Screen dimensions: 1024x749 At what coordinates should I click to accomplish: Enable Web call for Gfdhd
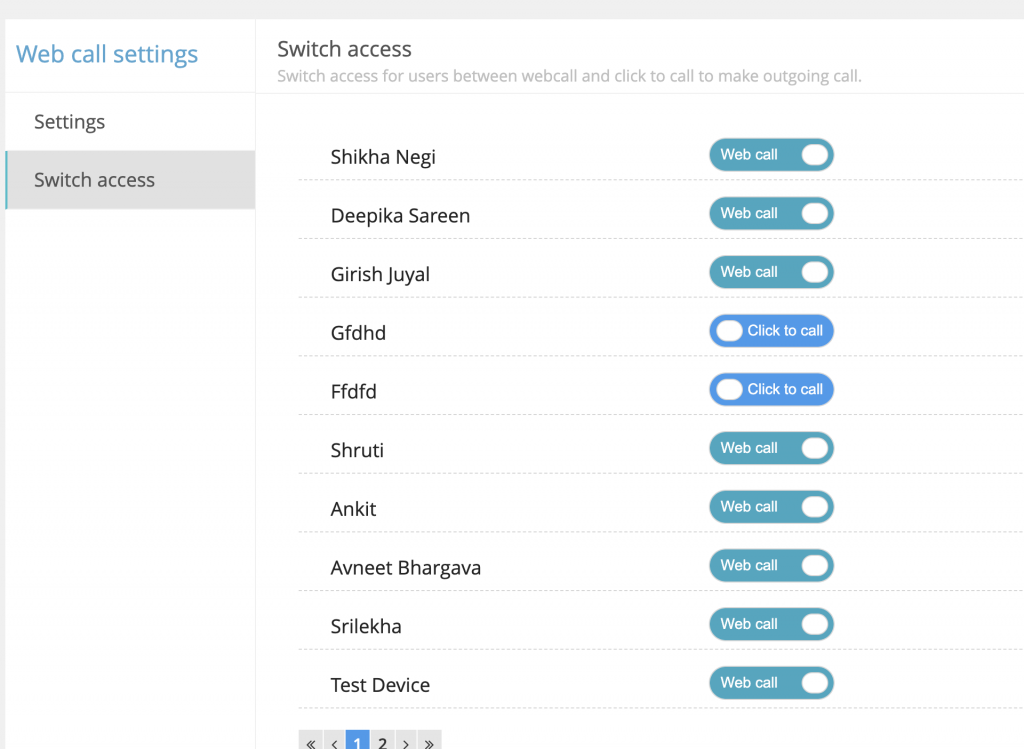pyautogui.click(x=771, y=331)
